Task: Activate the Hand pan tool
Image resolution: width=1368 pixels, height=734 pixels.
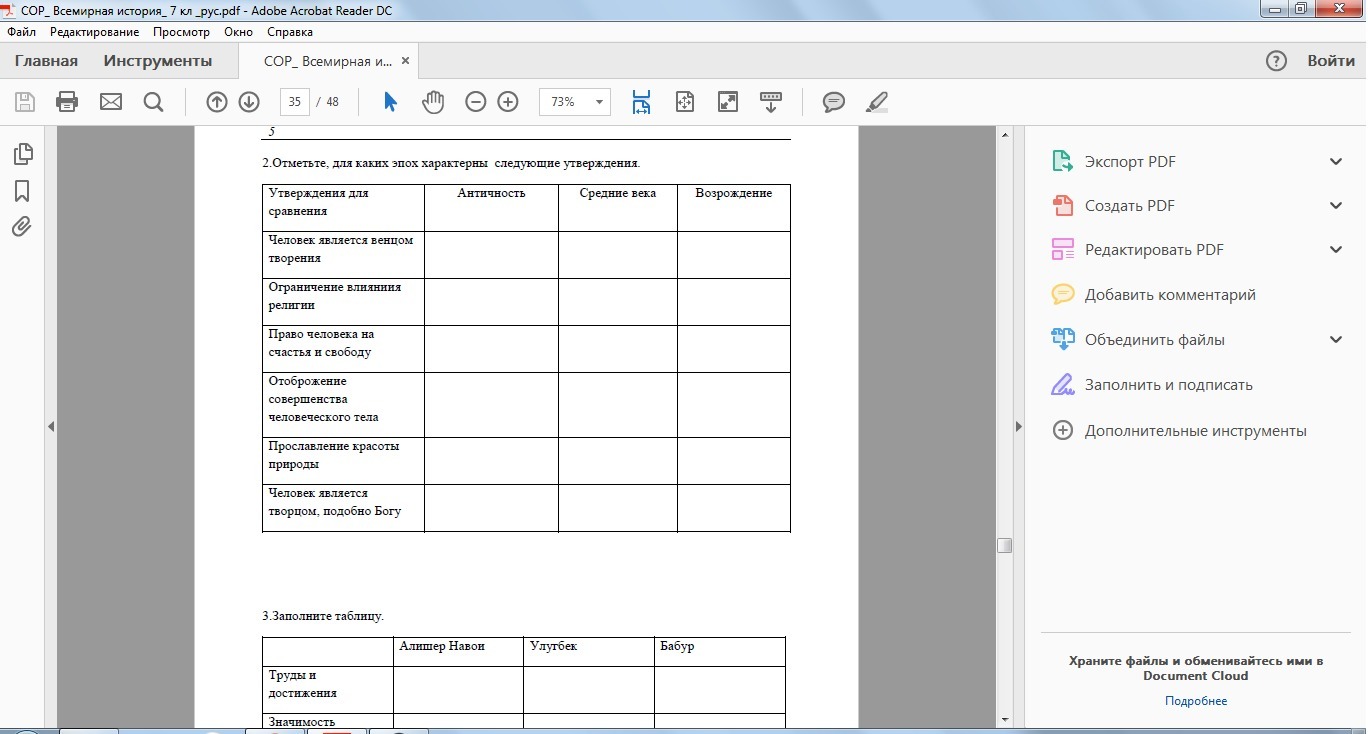Action: coord(432,102)
